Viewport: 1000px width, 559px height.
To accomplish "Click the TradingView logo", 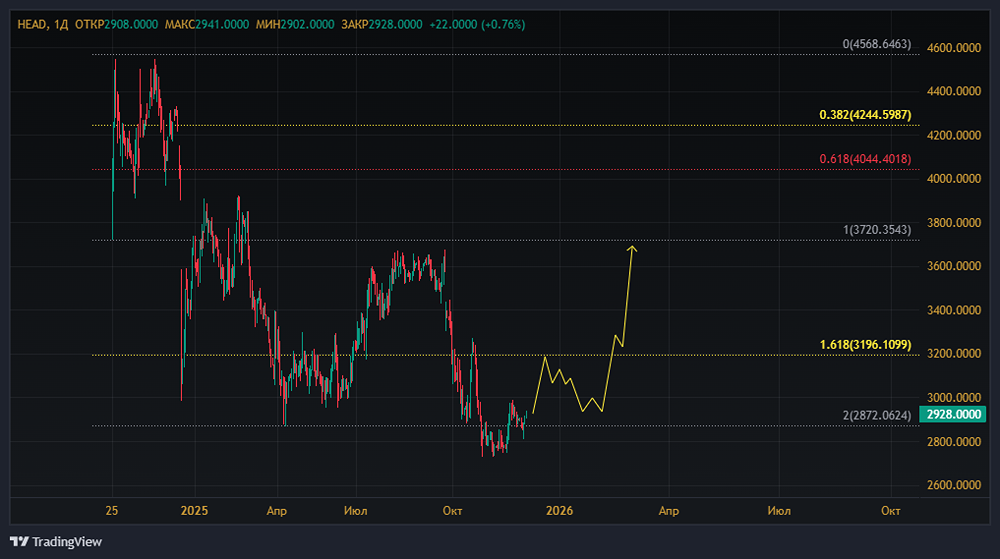I will [x=56, y=542].
